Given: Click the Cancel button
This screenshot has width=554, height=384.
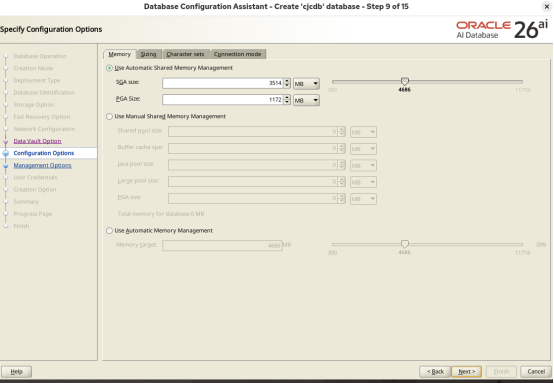Looking at the screenshot, I should 536,372.
